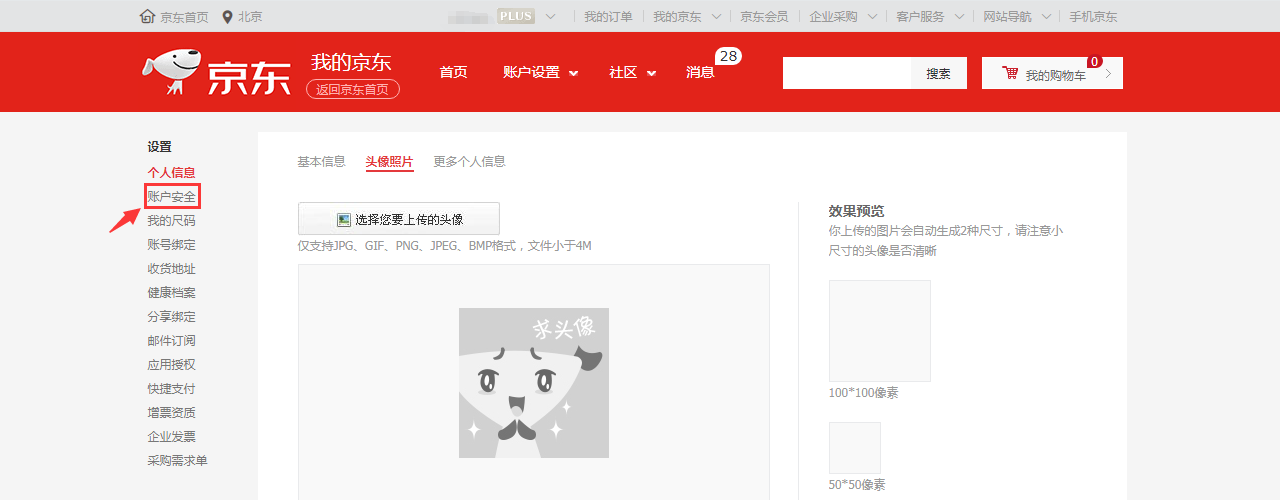Viewport: 1280px width, 500px height.
Task: Open 消息 in navigation bar
Action: pos(700,72)
